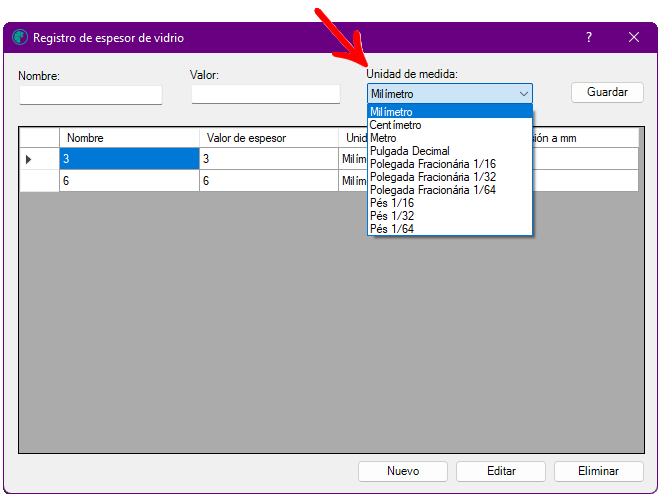
Task: Click the application icon in title bar
Action: (x=20, y=37)
